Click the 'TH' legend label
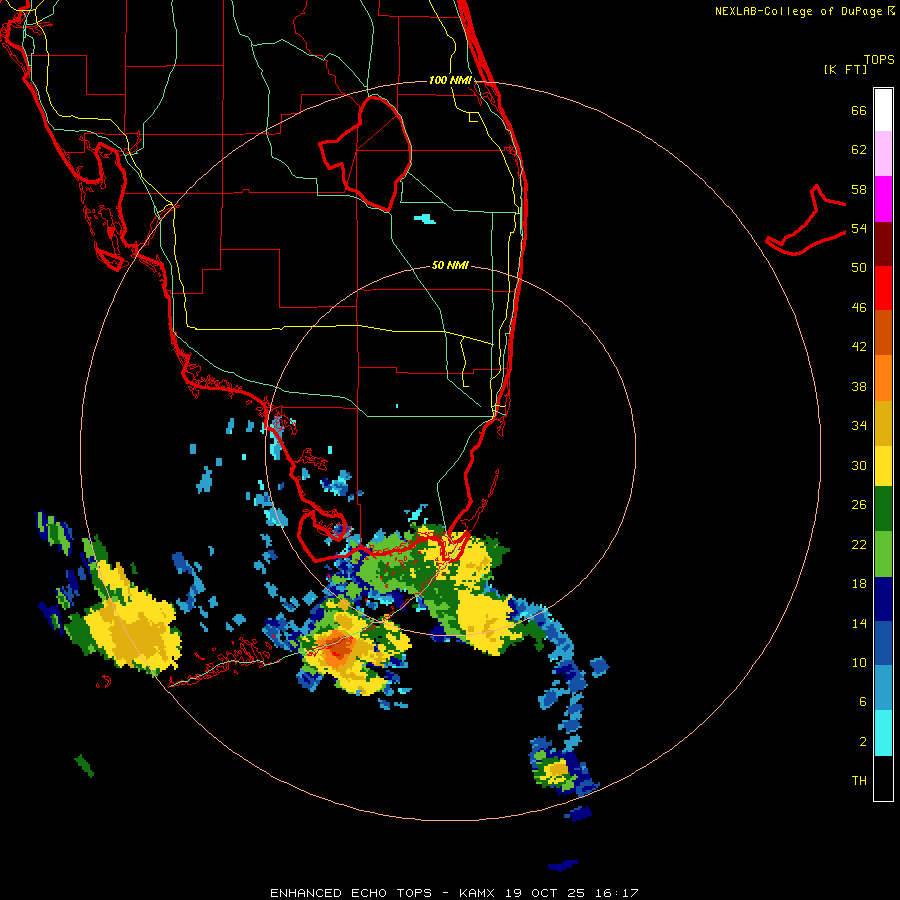This screenshot has width=900, height=900. 859,781
